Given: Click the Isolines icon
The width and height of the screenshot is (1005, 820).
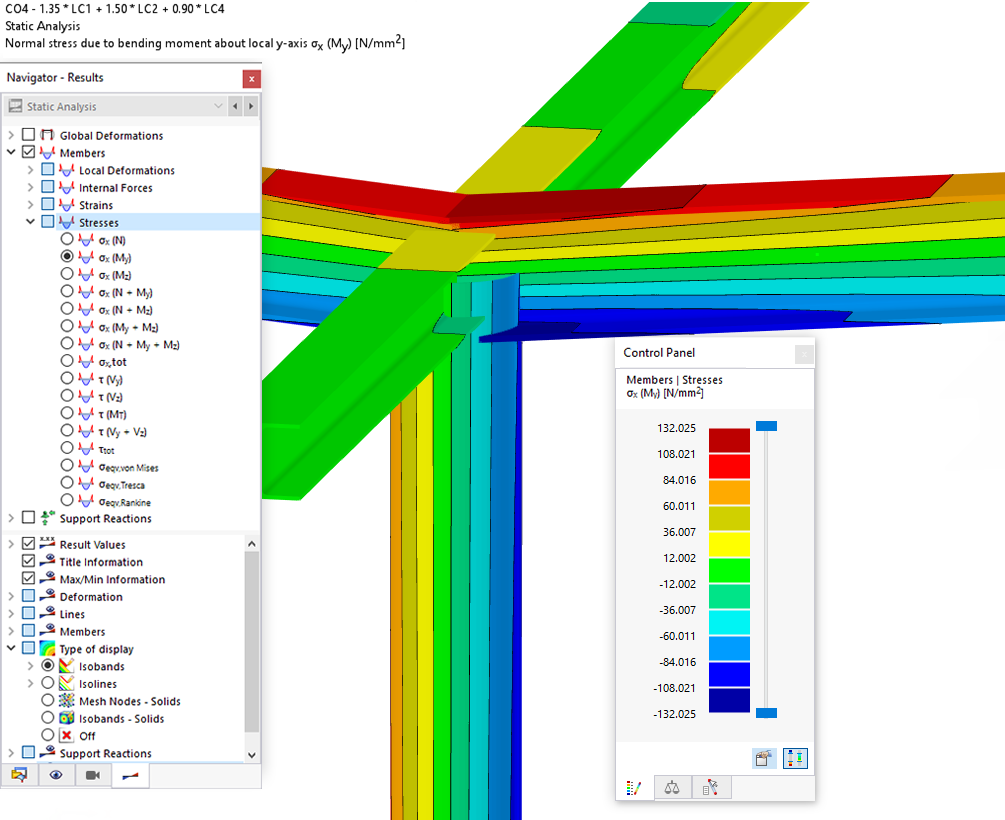Looking at the screenshot, I should coord(67,683).
